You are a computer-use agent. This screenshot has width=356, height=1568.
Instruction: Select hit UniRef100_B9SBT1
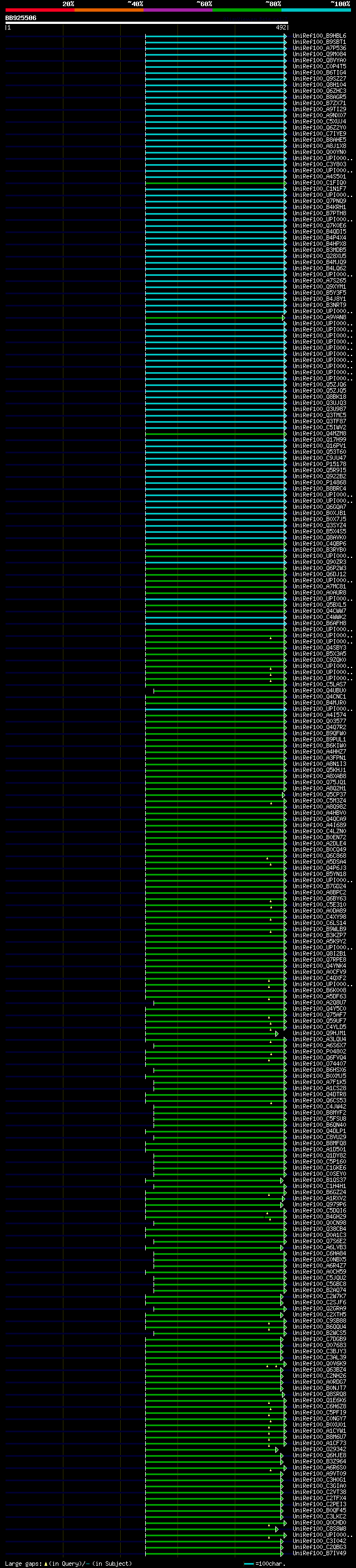319,42
